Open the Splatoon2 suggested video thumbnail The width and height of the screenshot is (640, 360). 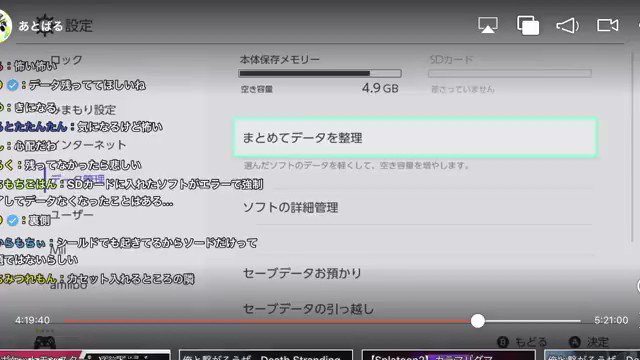point(449,355)
